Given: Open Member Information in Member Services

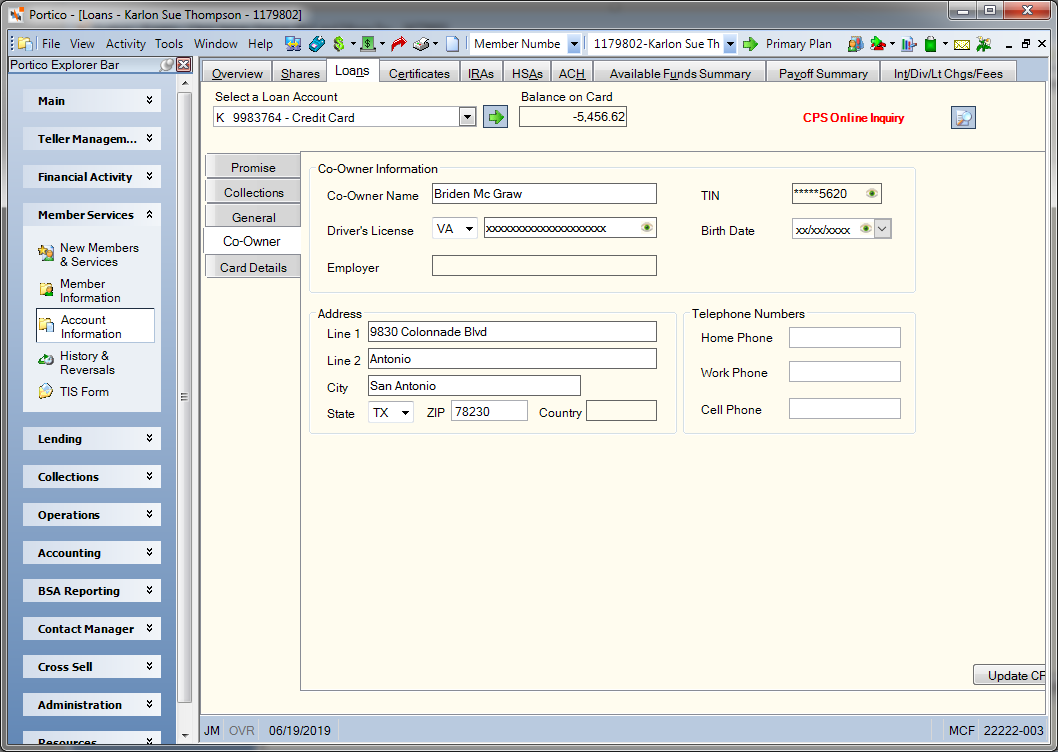Looking at the screenshot, I should 90,290.
